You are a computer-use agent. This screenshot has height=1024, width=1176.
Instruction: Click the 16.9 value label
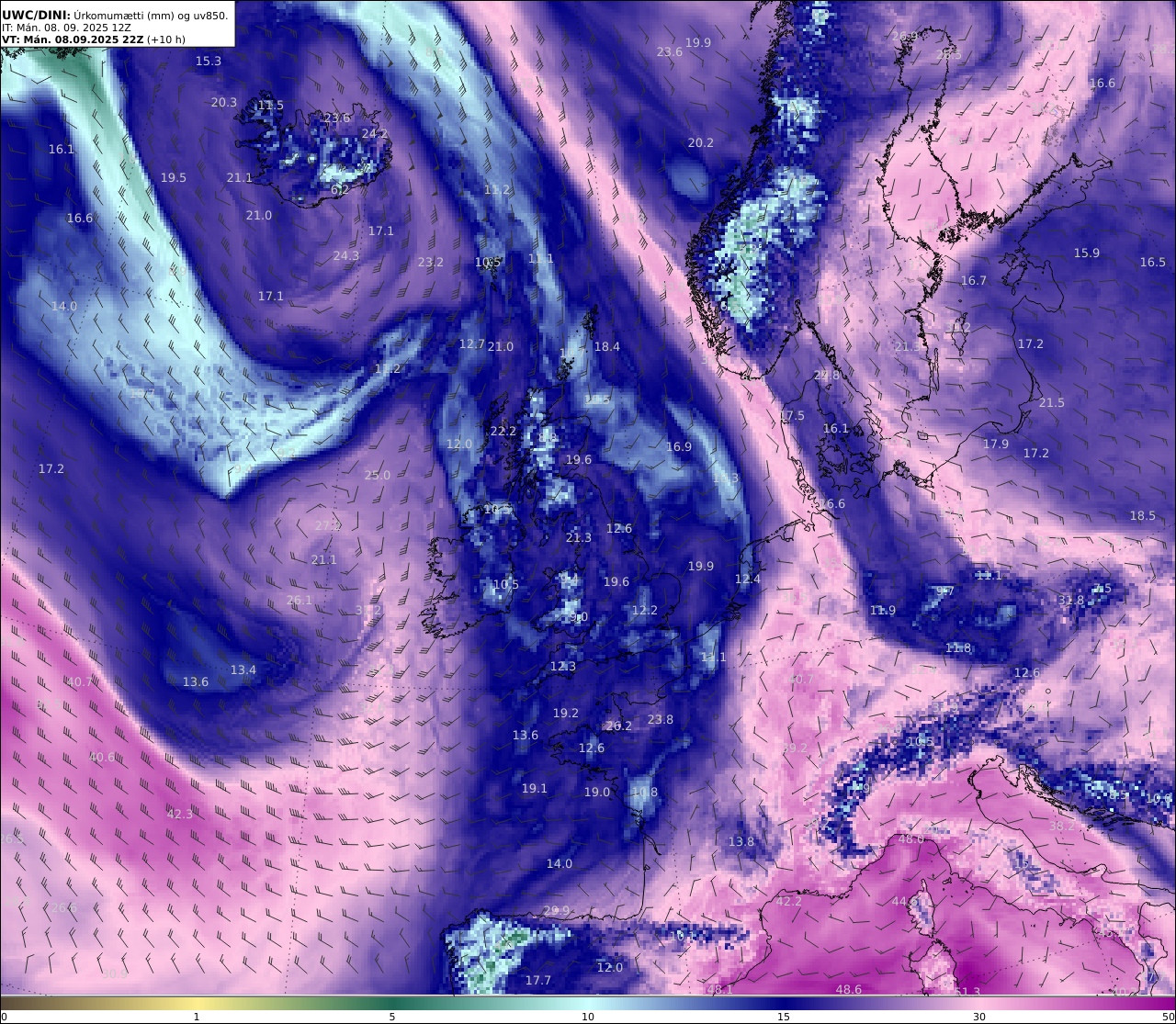coord(679,447)
